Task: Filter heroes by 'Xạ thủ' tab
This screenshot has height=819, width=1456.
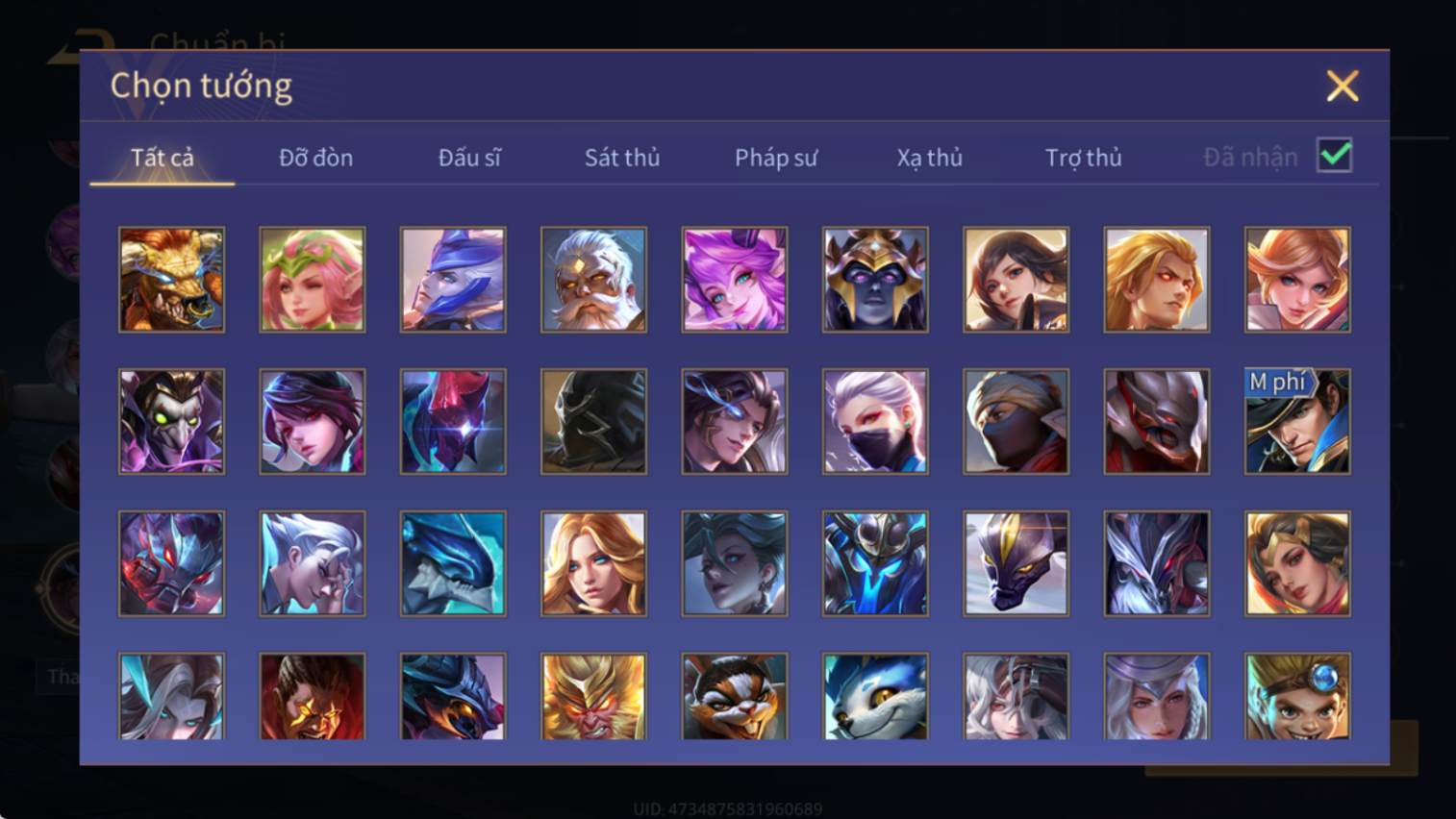Action: 930,158
